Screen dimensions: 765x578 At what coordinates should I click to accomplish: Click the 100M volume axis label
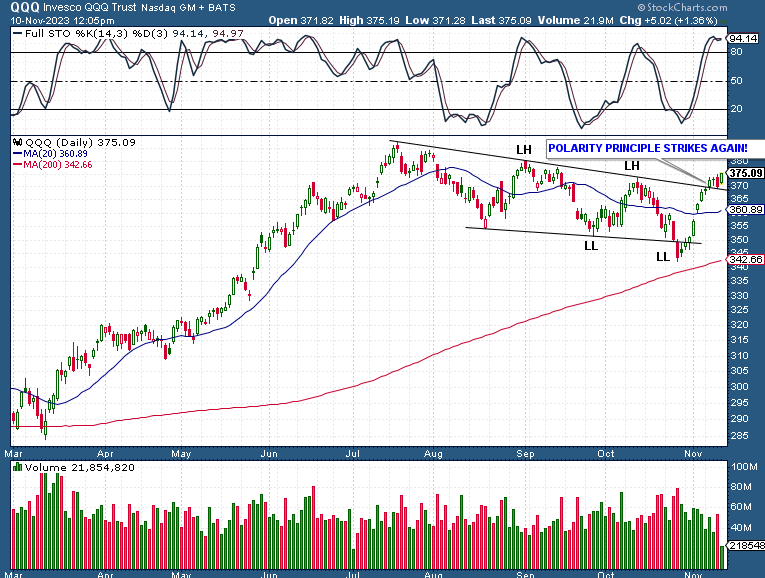click(x=745, y=467)
